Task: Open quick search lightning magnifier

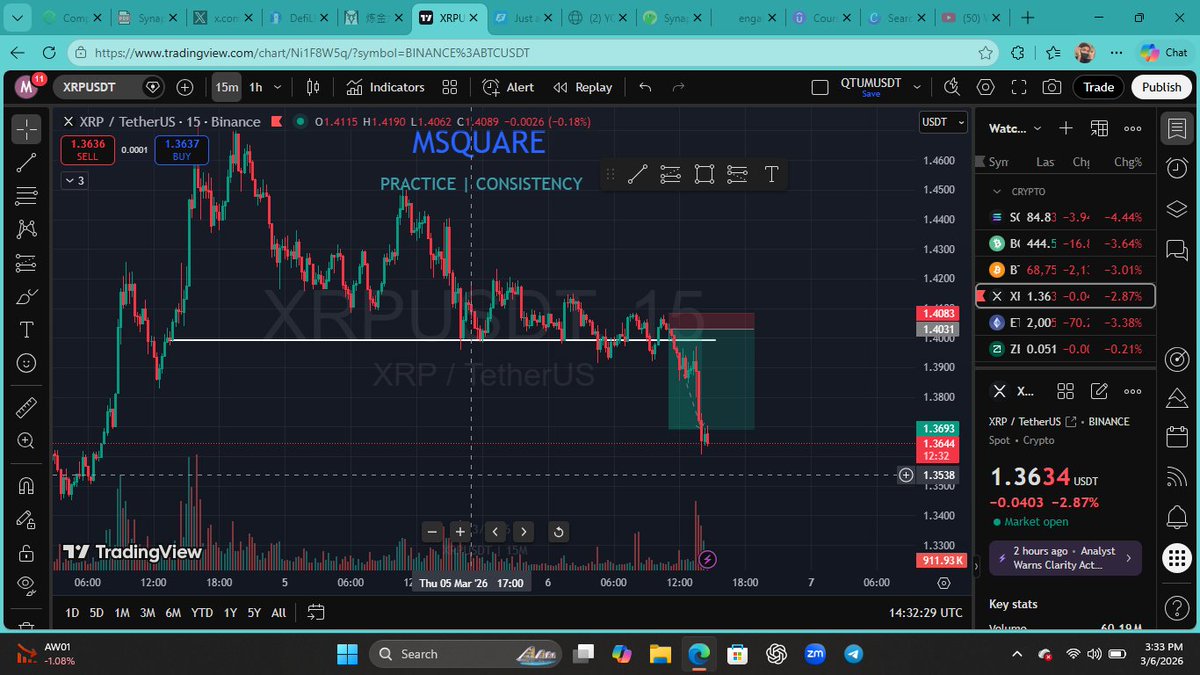Action: pos(952,87)
